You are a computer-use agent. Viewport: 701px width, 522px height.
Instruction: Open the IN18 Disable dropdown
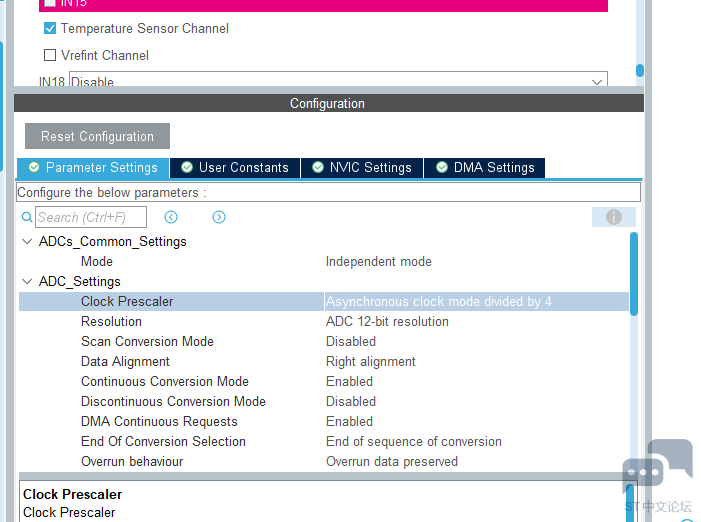tap(338, 80)
